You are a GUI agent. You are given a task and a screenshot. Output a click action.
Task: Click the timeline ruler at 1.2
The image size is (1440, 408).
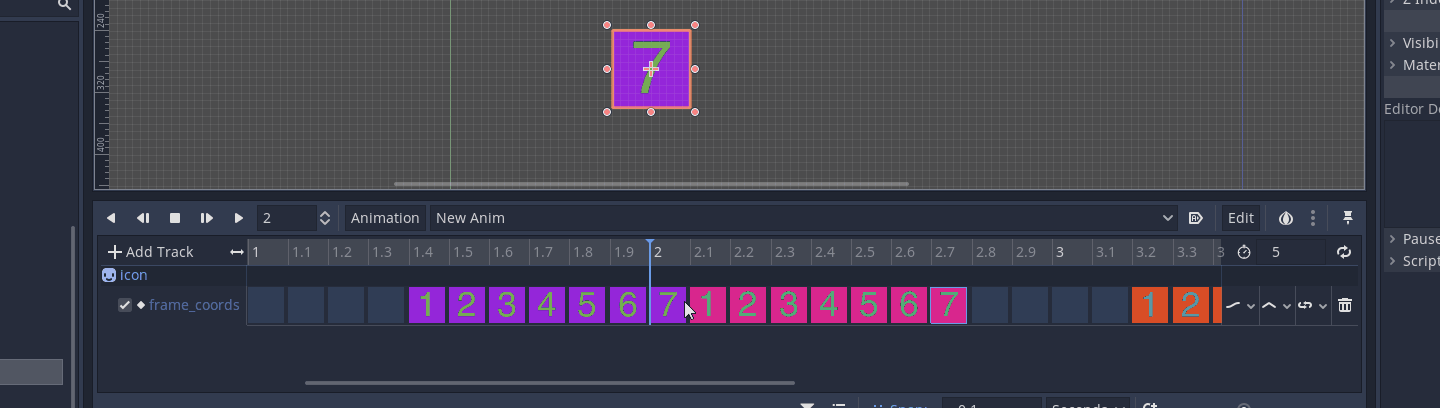coord(341,252)
